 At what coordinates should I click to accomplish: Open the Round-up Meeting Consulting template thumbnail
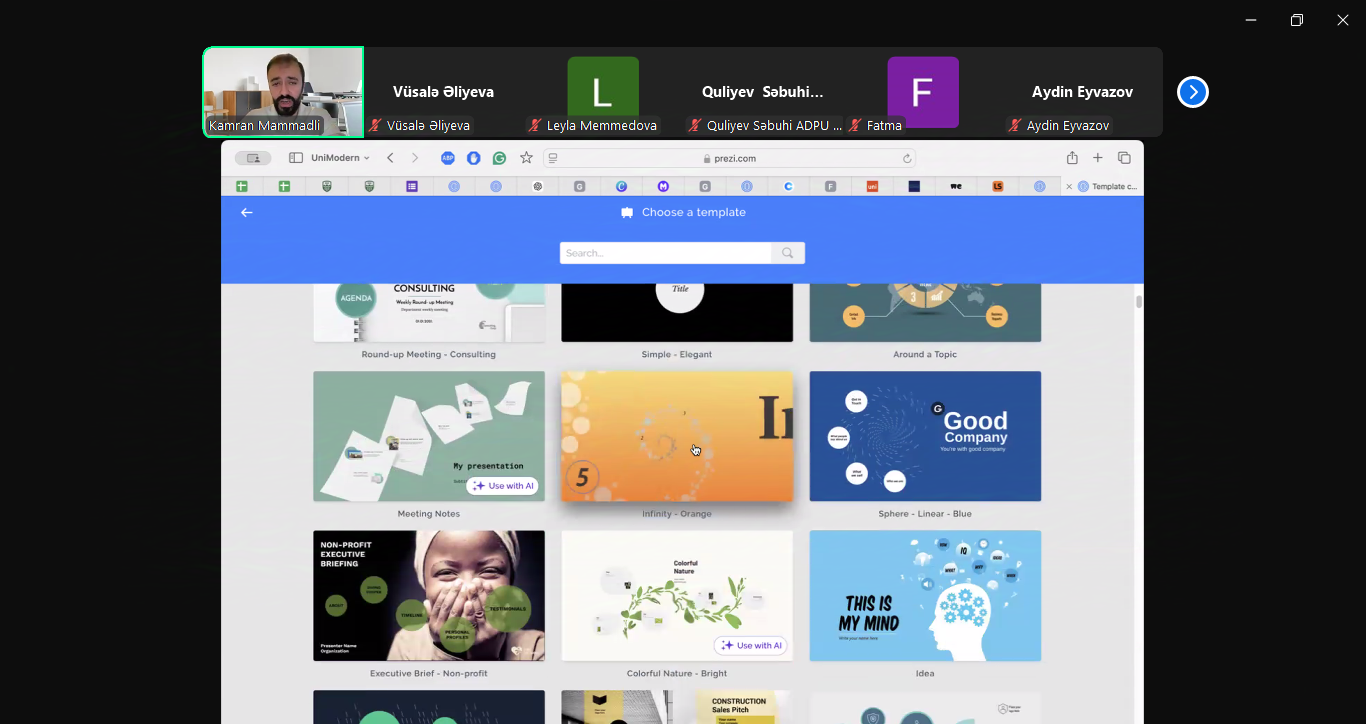point(429,313)
